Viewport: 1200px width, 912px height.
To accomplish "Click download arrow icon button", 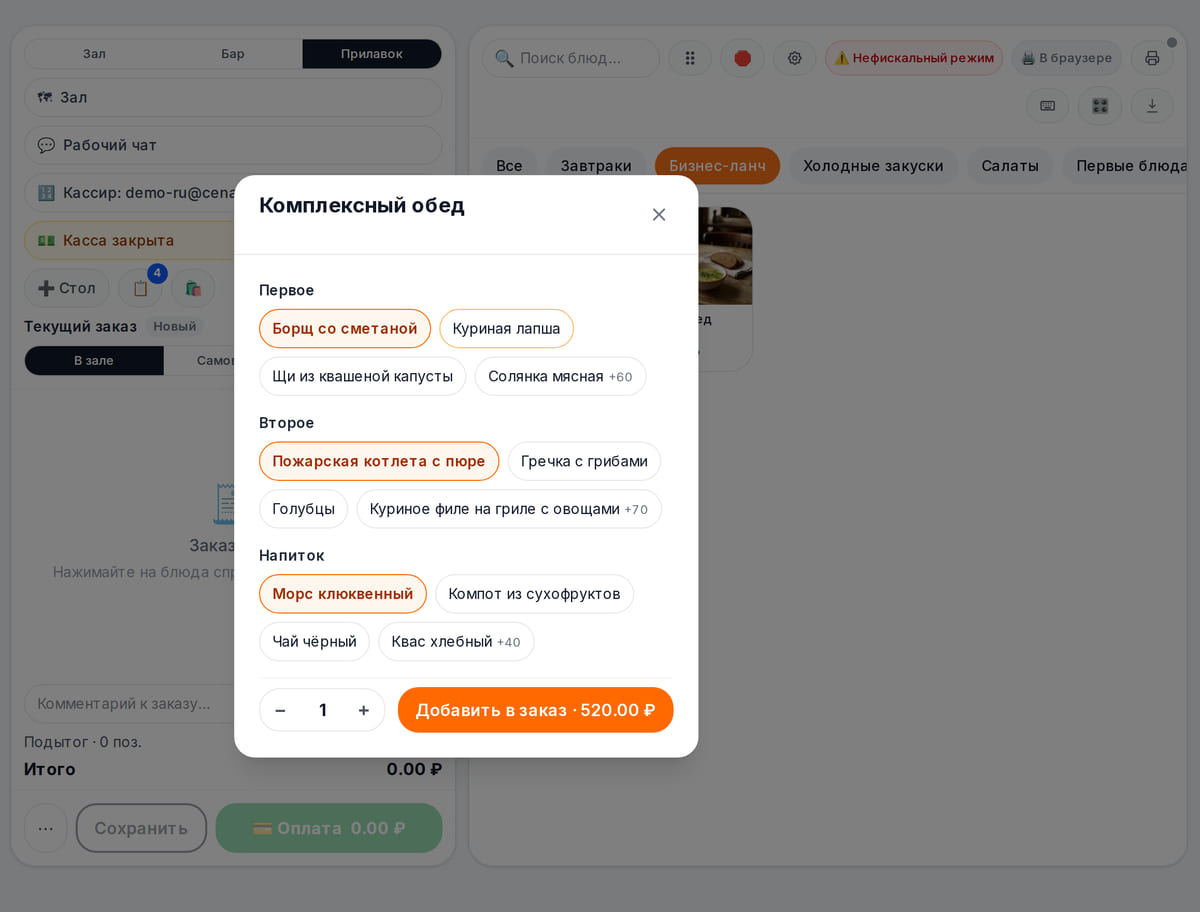I will click(x=1152, y=106).
